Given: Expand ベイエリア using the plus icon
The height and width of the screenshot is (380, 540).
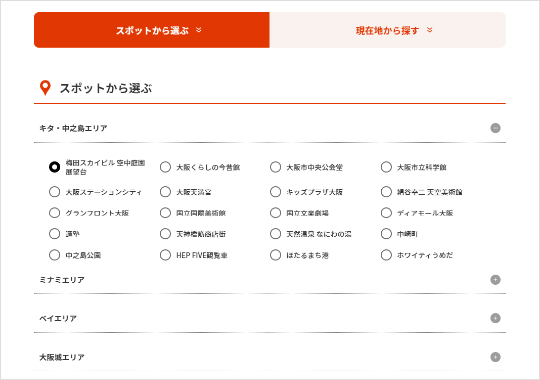Looking at the screenshot, I should pyautogui.click(x=495, y=318).
